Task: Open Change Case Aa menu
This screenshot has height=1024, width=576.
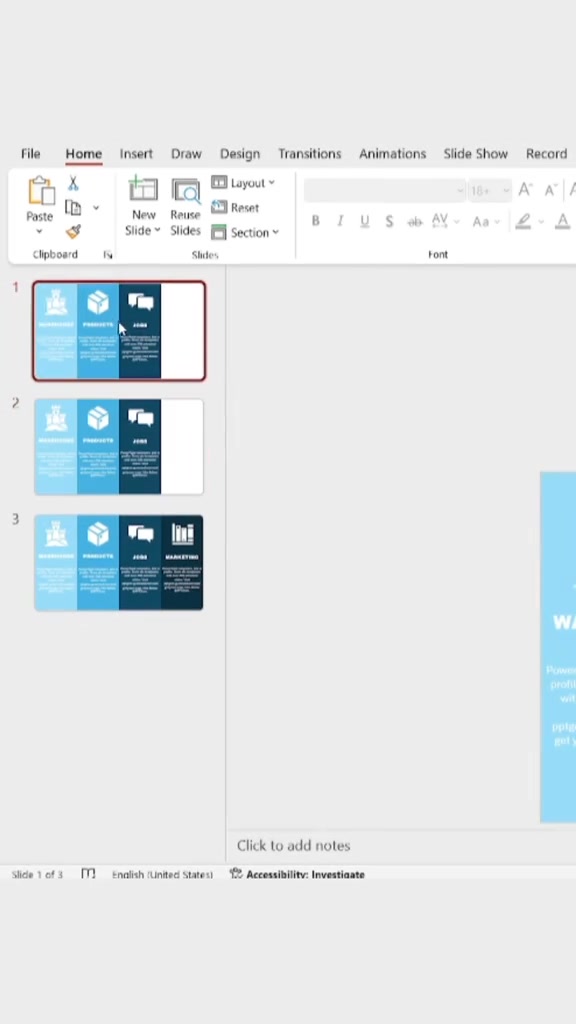Action: click(486, 221)
